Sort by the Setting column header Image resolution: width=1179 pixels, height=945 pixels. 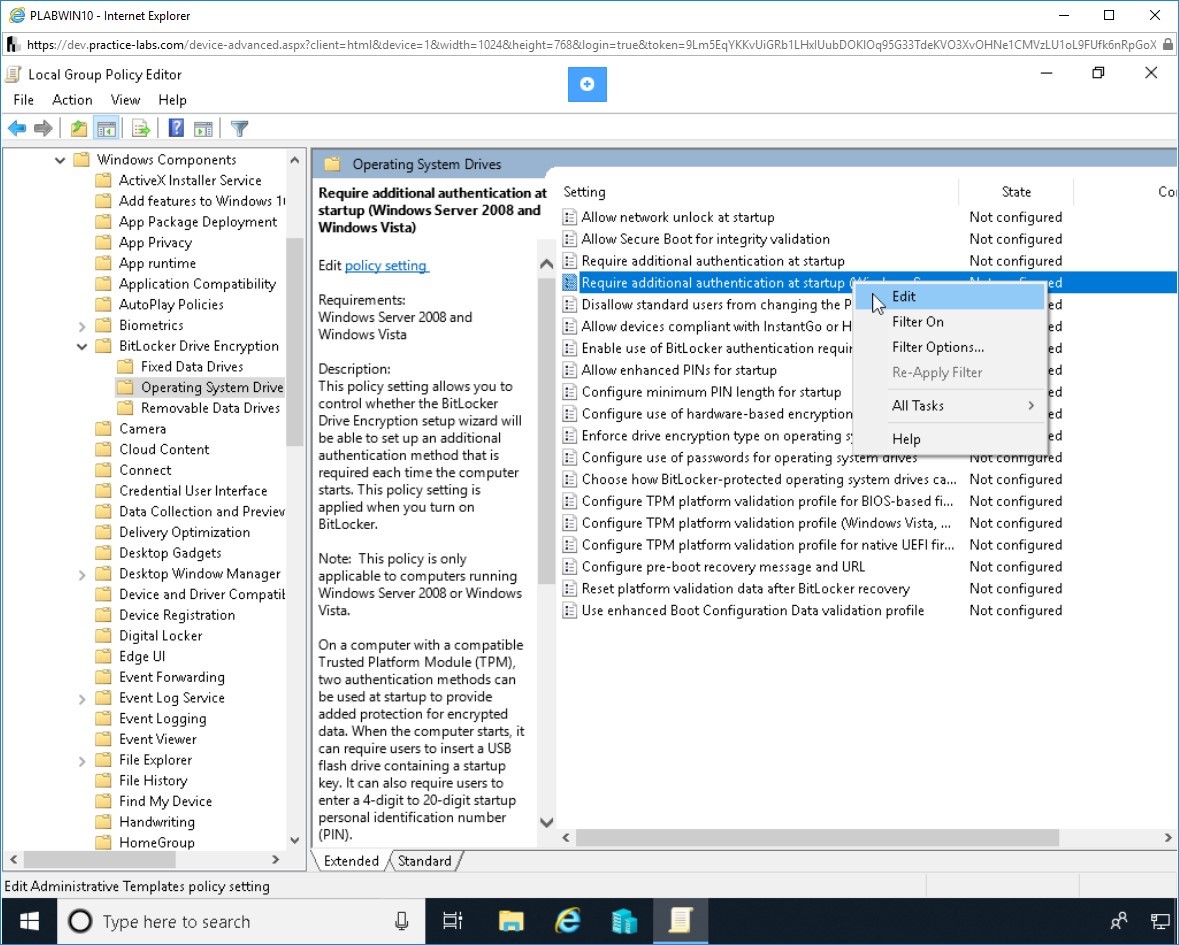click(759, 192)
